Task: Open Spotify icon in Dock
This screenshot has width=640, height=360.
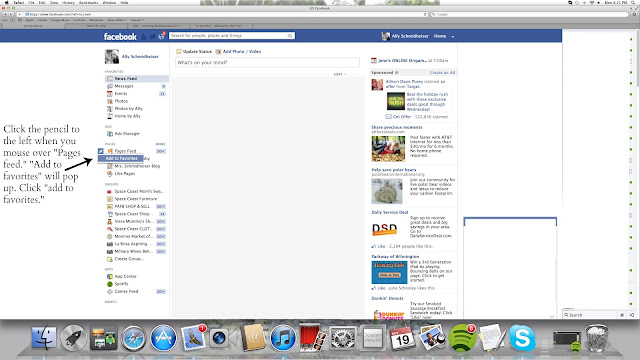Action: [x=462, y=338]
